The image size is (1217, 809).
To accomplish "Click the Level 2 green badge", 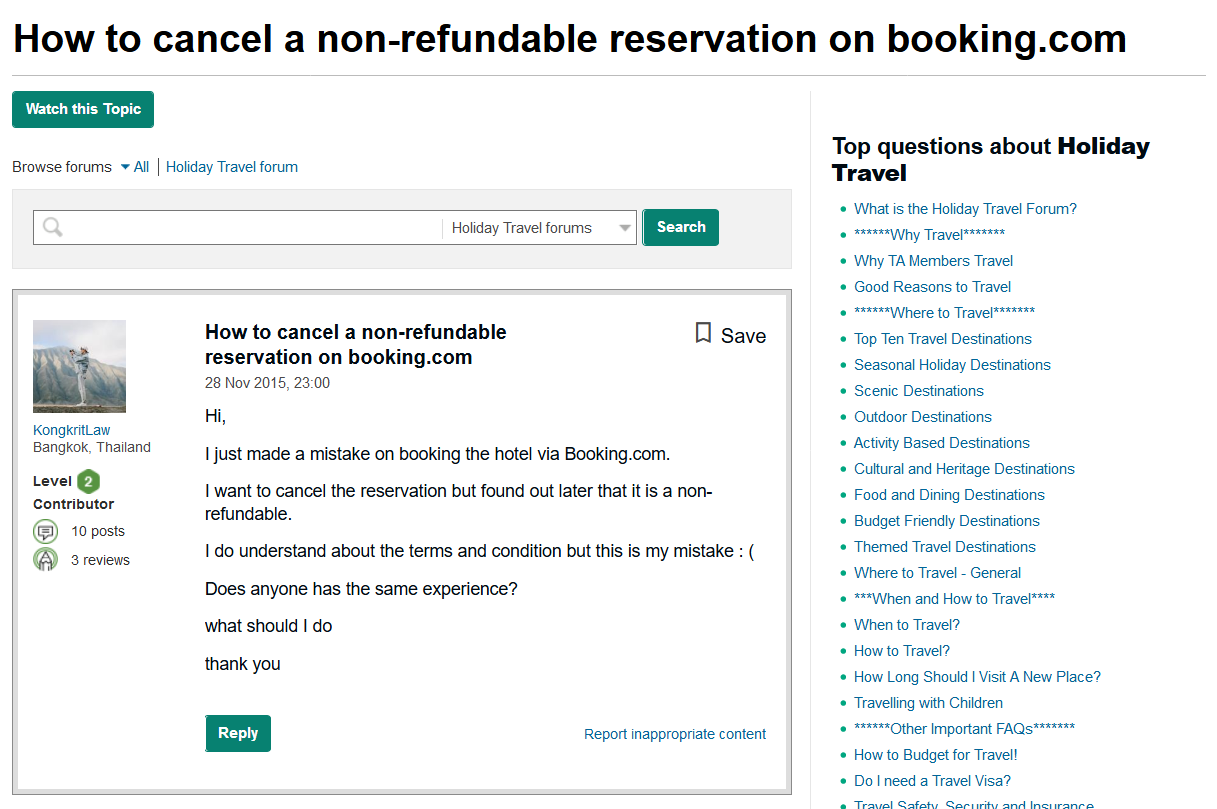I will tap(89, 481).
